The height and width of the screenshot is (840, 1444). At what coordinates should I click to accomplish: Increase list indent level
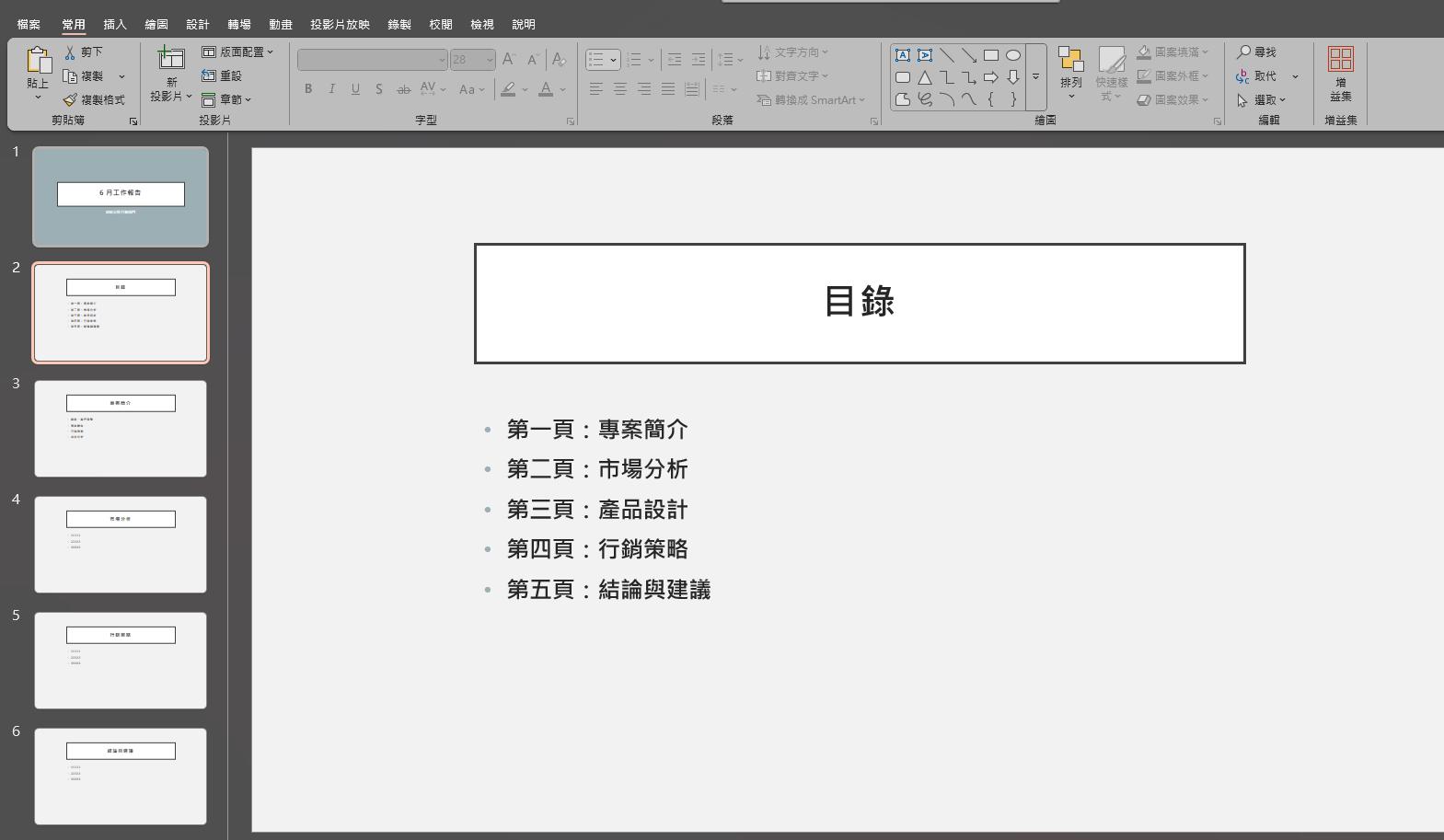[699, 60]
